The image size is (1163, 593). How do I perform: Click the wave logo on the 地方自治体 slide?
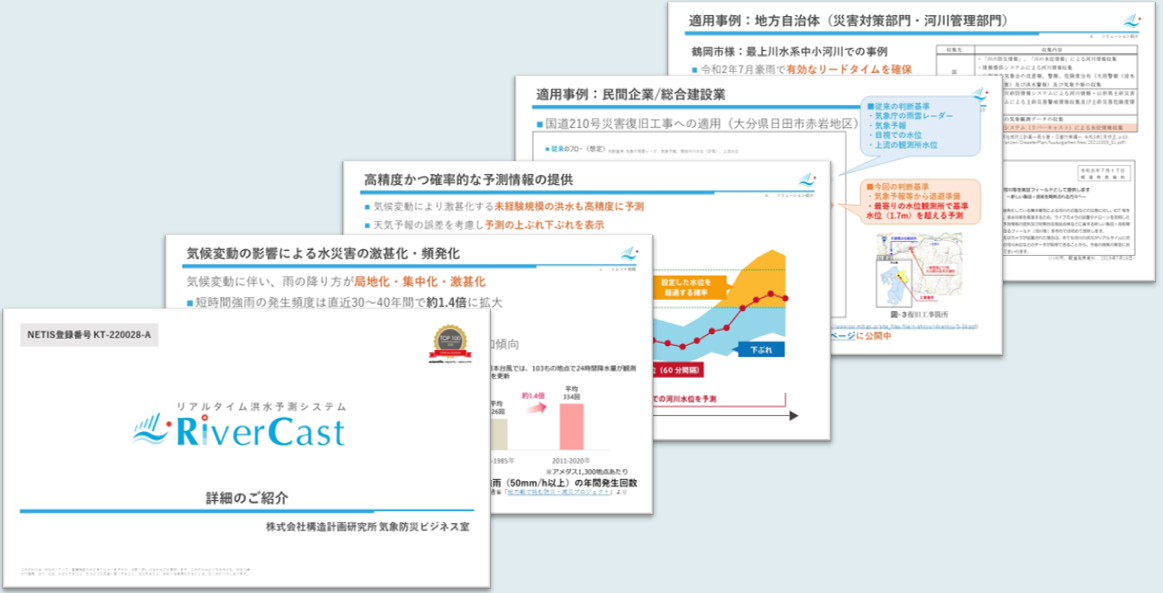[x=1132, y=21]
